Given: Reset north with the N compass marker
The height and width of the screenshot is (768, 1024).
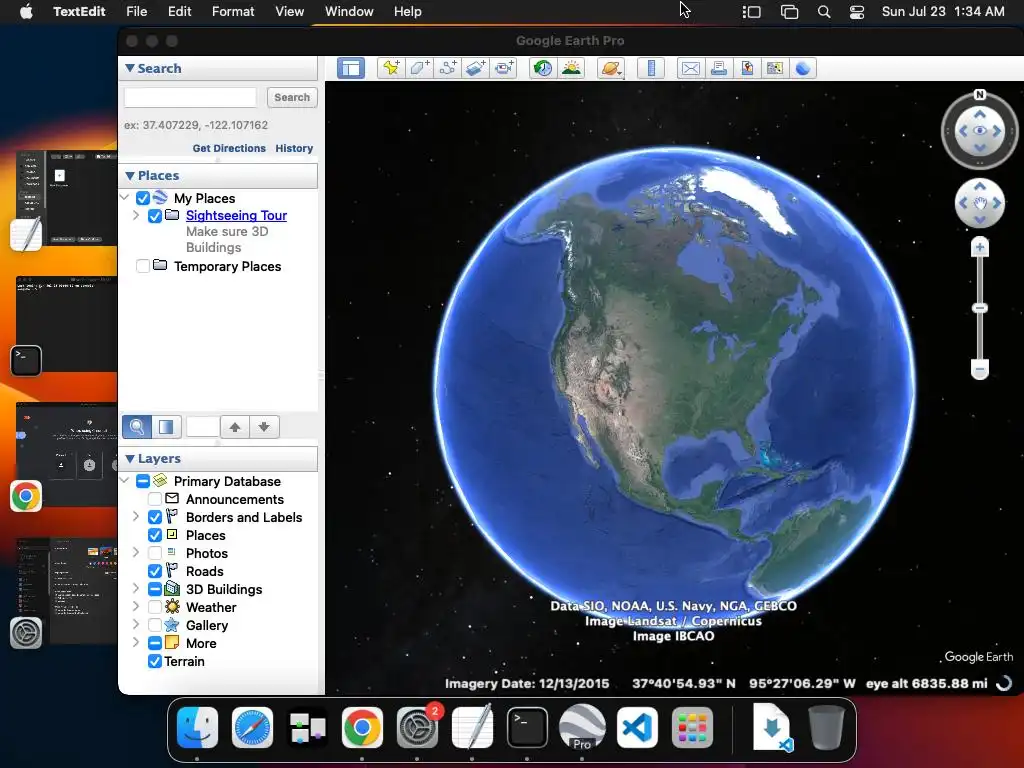Looking at the screenshot, I should click(980, 95).
